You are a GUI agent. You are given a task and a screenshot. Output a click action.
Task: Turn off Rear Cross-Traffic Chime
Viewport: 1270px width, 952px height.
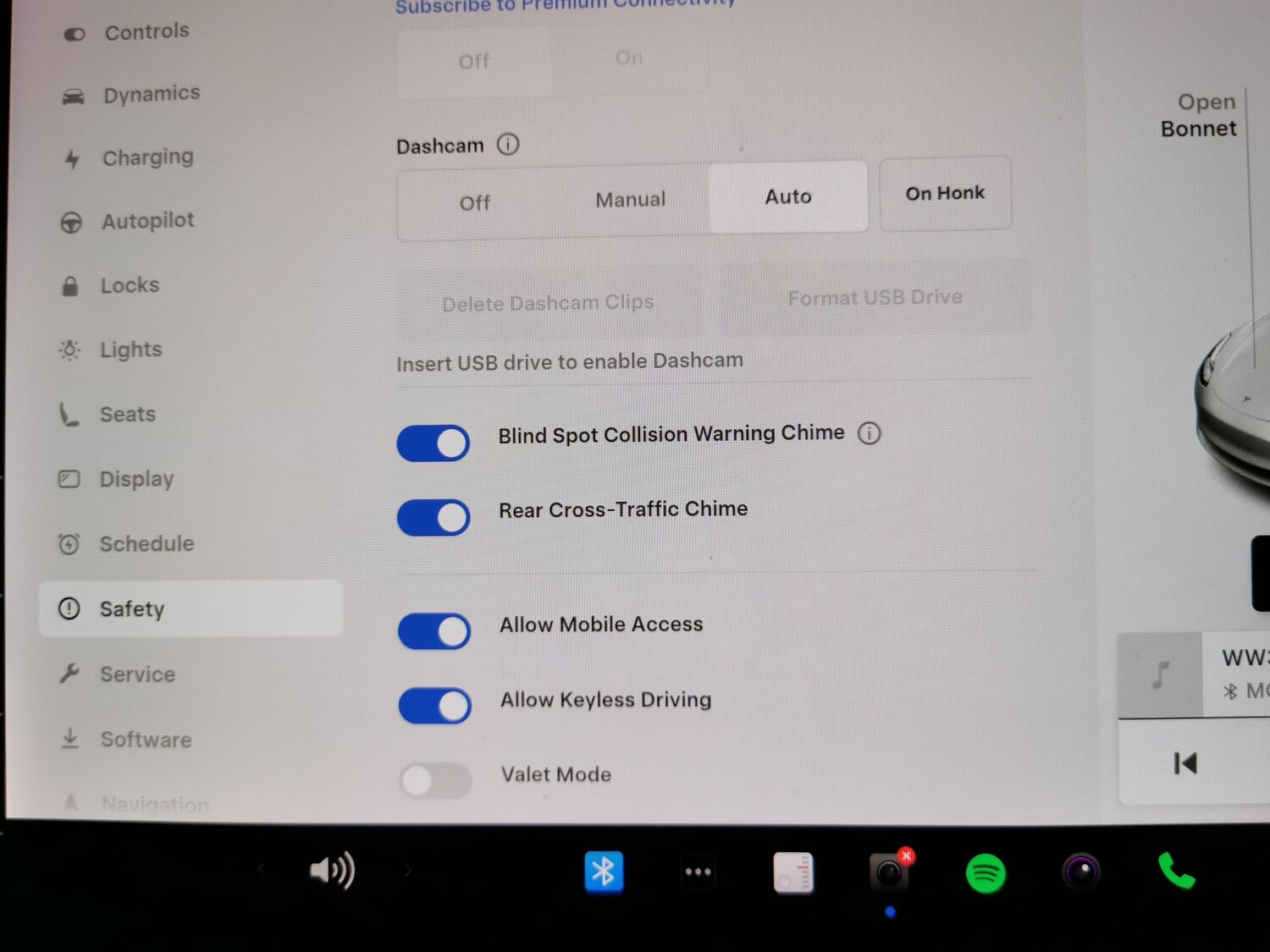(x=433, y=517)
